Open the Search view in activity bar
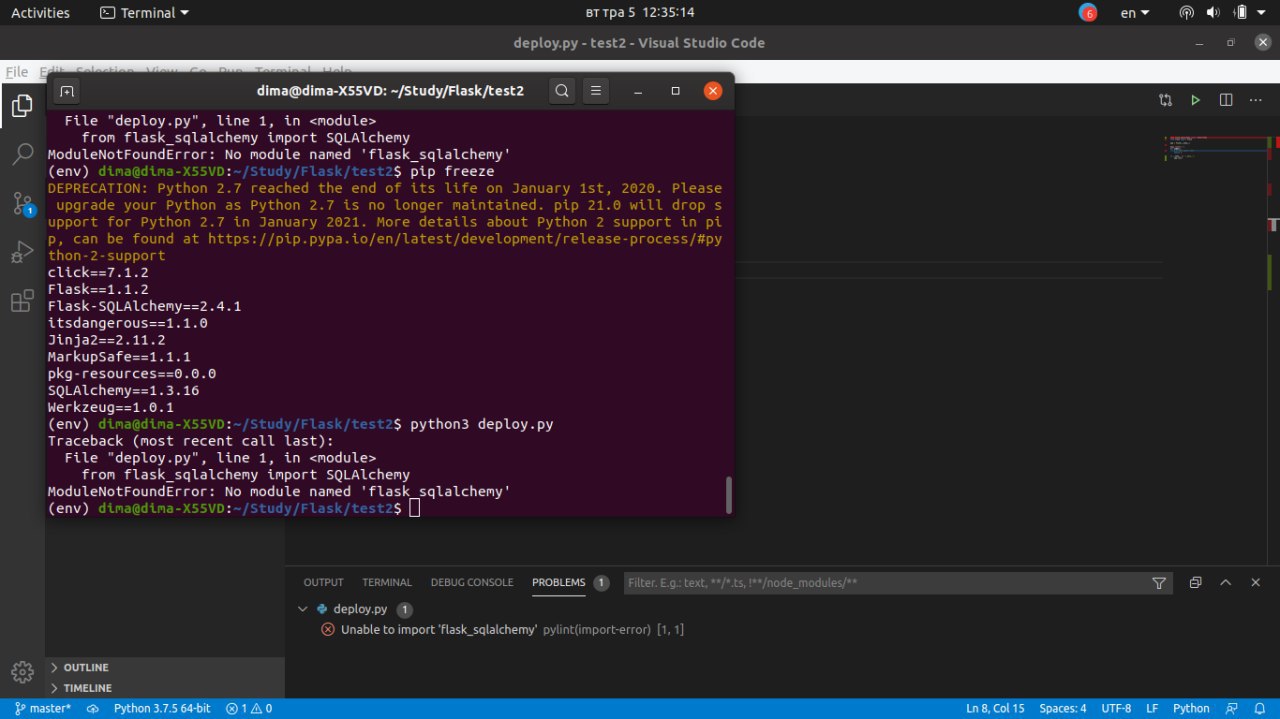The width and height of the screenshot is (1280, 719). pyautogui.click(x=22, y=154)
